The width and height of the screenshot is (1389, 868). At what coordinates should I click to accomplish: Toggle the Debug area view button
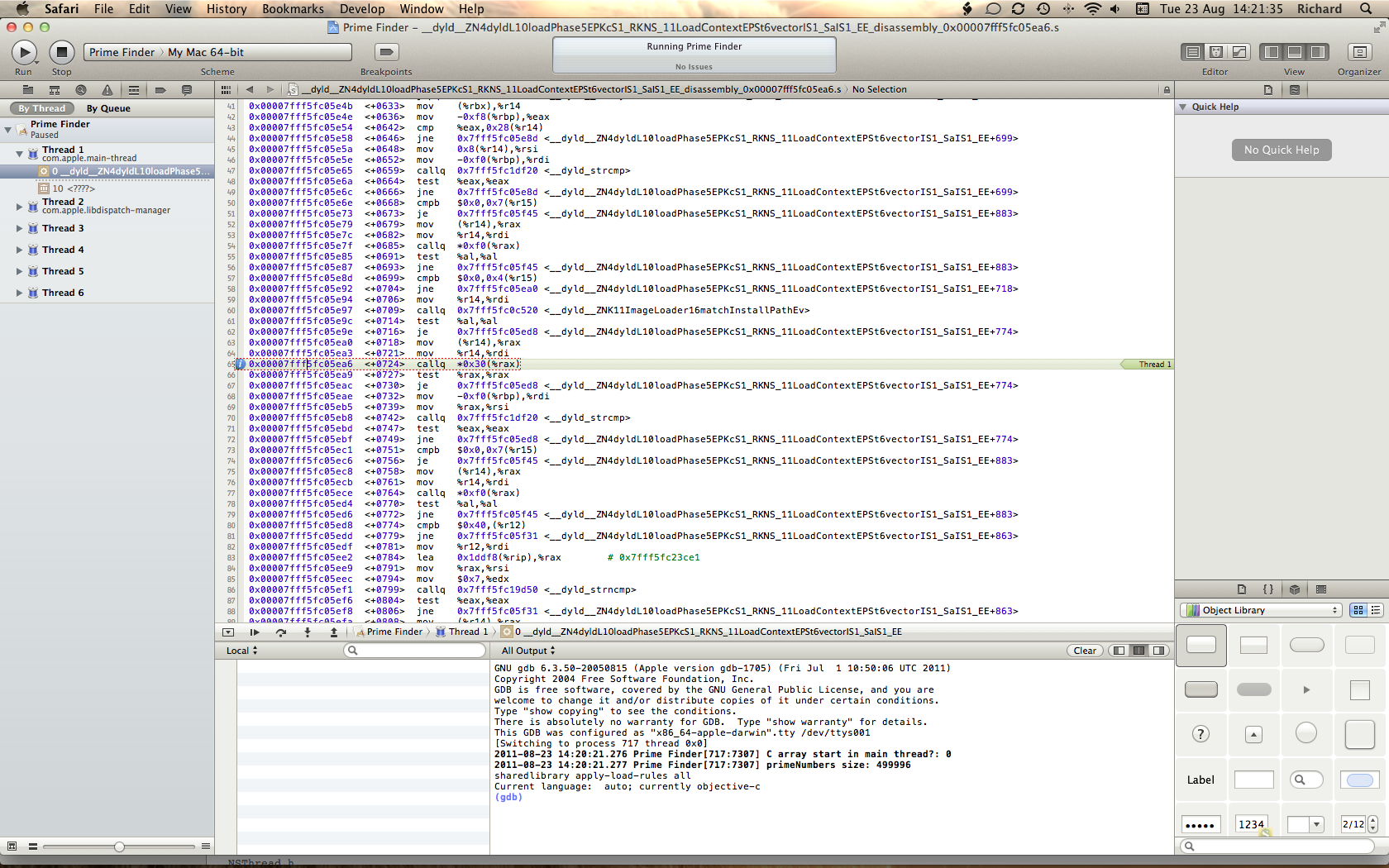[x=1295, y=52]
